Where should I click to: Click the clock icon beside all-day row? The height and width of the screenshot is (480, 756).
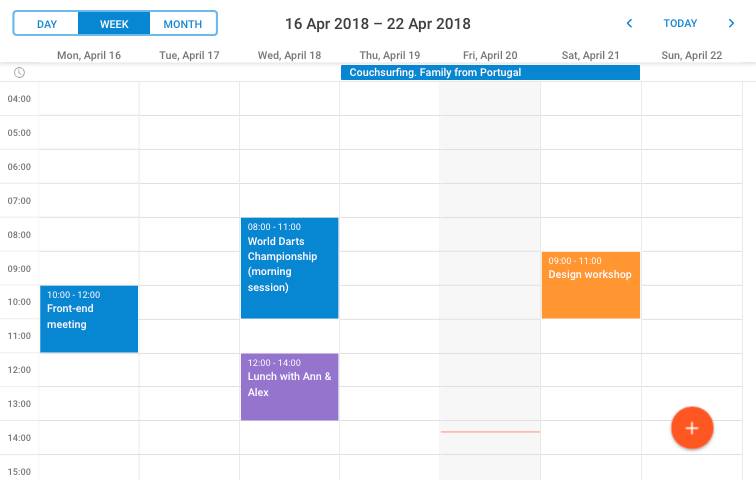pyautogui.click(x=19, y=72)
